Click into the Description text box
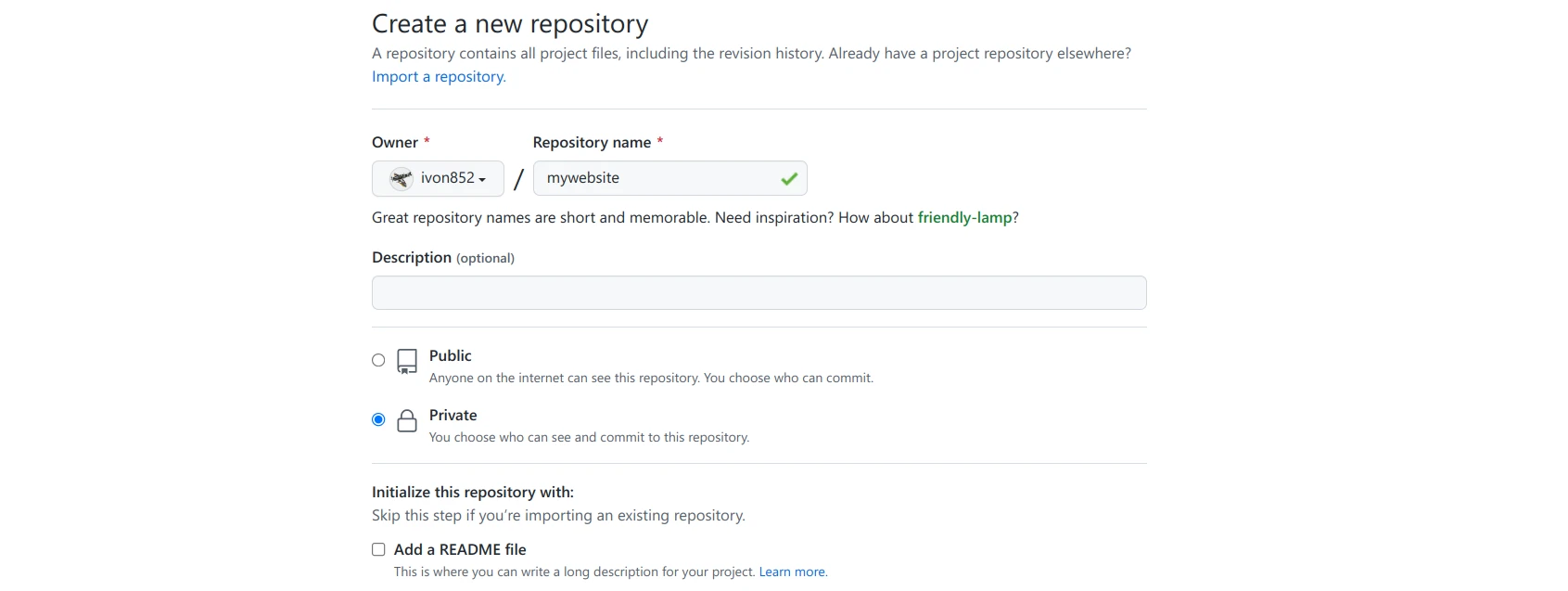1568x591 pixels. (759, 293)
